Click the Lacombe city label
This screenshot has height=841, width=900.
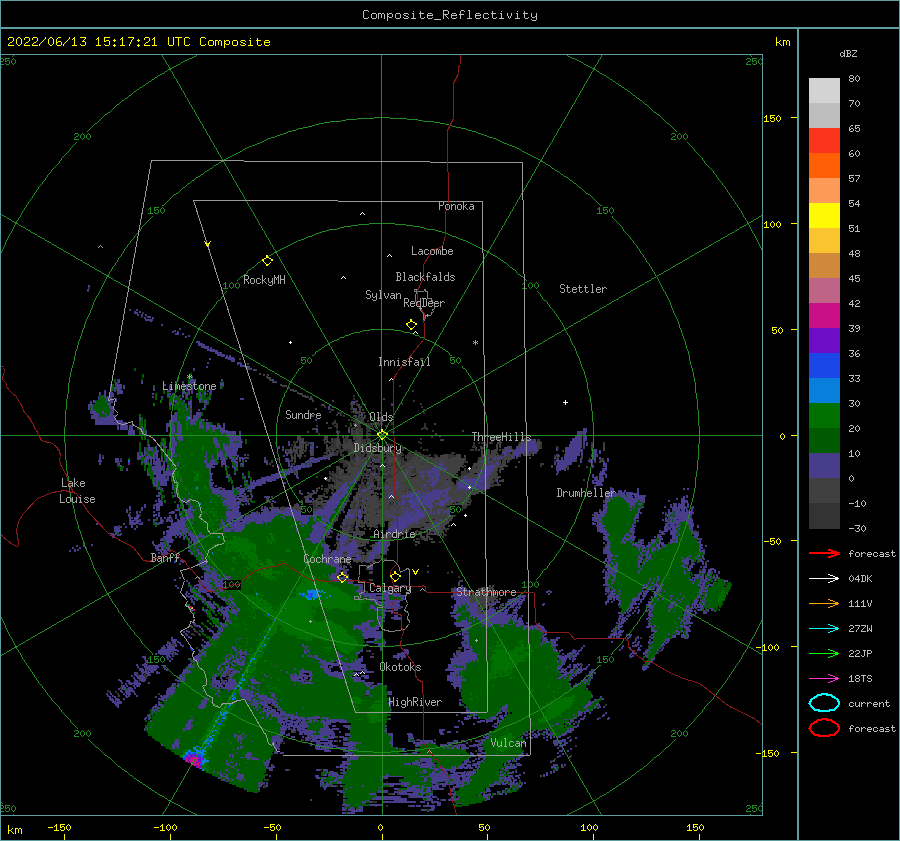point(432,251)
